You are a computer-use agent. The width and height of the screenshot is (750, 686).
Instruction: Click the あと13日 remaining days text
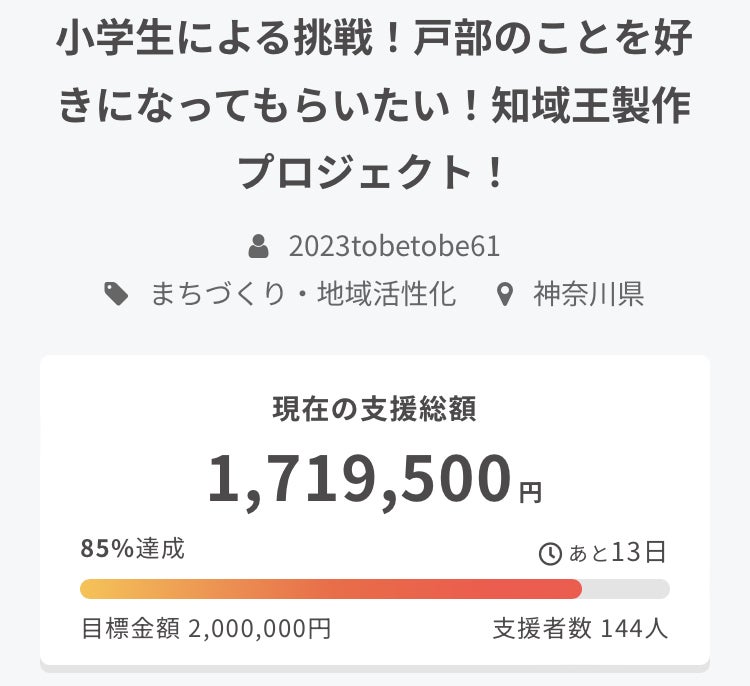(617, 553)
